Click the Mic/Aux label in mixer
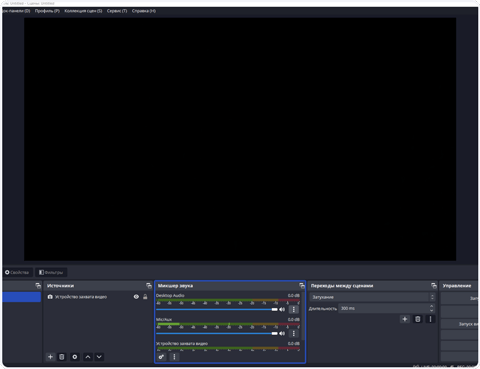The image size is (480, 369). [164, 319]
